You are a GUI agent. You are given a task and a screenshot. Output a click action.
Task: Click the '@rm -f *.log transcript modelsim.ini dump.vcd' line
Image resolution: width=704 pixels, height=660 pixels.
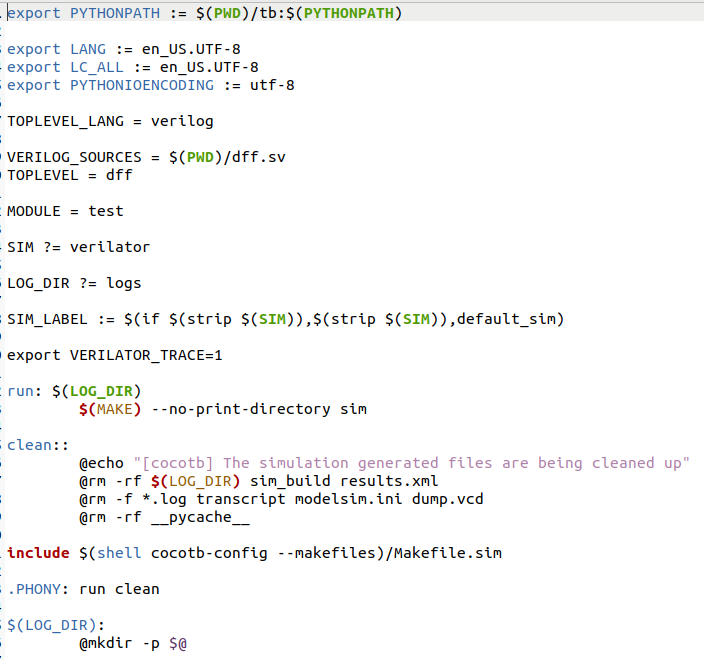click(x=281, y=499)
